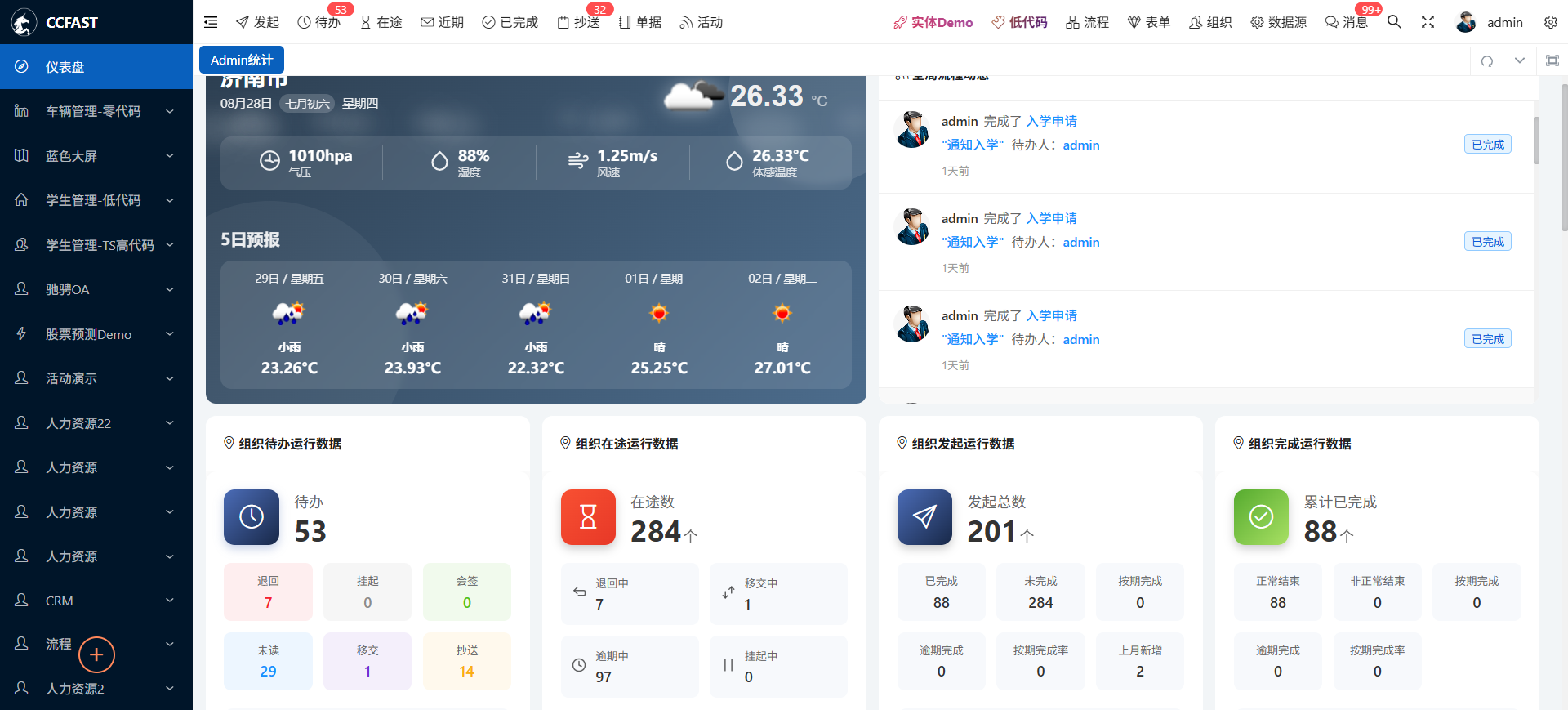Click the avatar of the first activity entry
Viewport: 1568px width, 710px height.
[912, 130]
